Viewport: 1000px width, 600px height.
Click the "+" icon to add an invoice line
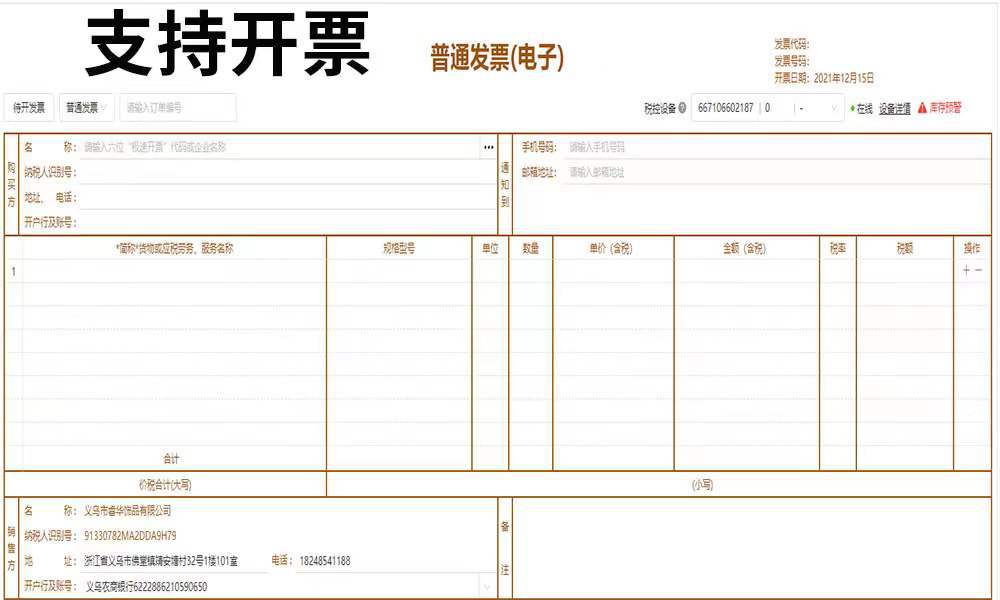coord(966,270)
